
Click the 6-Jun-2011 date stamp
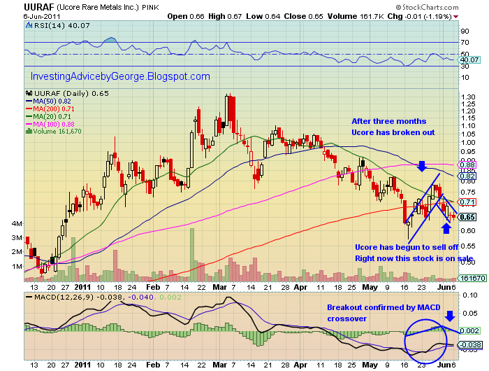pyautogui.click(x=42, y=16)
